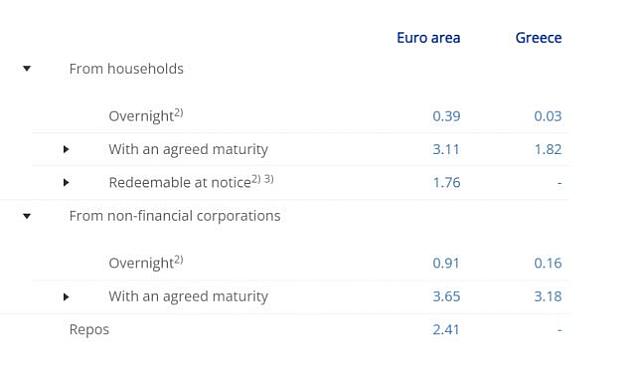The height and width of the screenshot is (374, 640).
Task: Click the Greece column header
Action: [538, 38]
